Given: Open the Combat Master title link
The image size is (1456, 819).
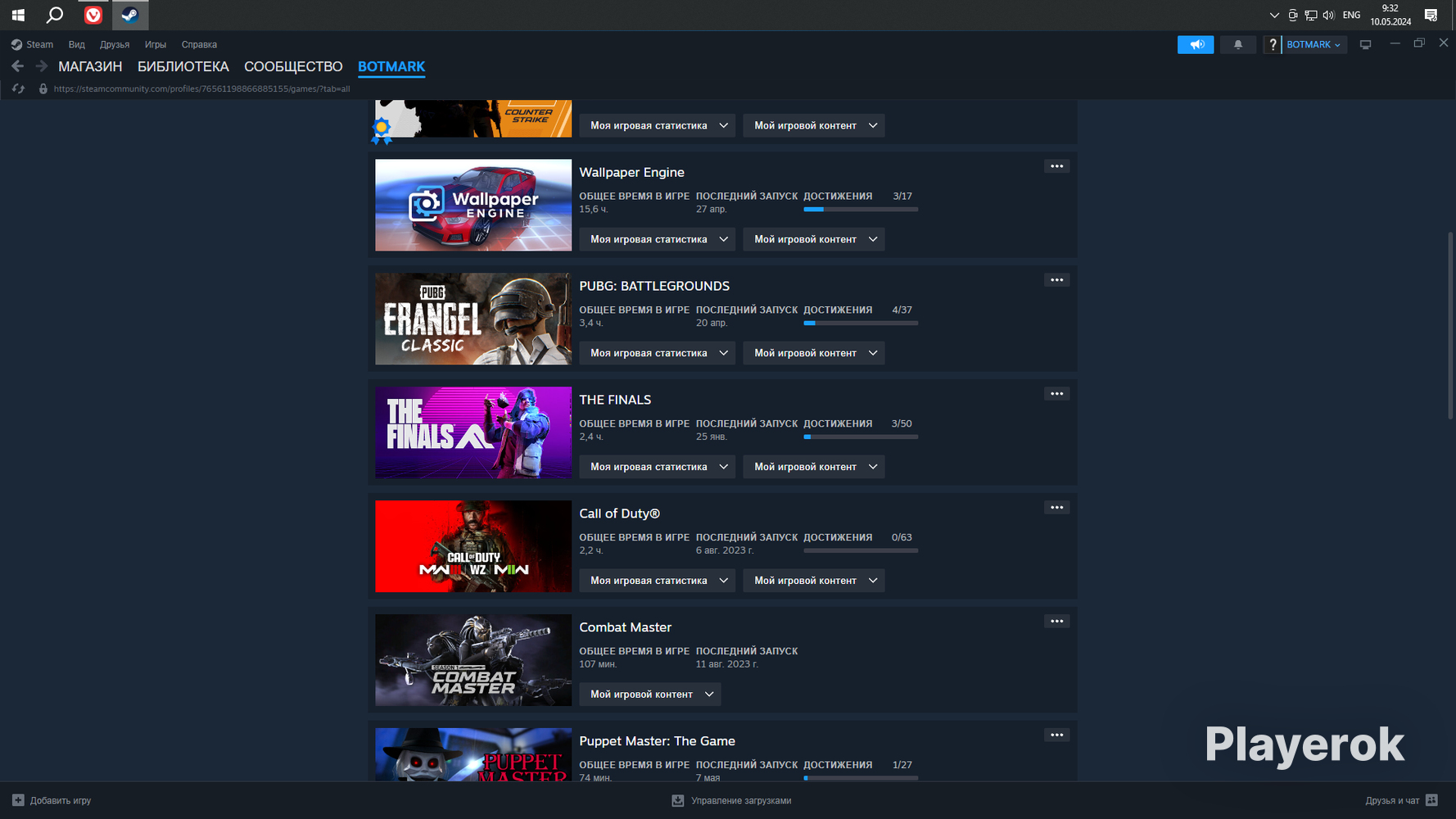Looking at the screenshot, I should [x=625, y=627].
